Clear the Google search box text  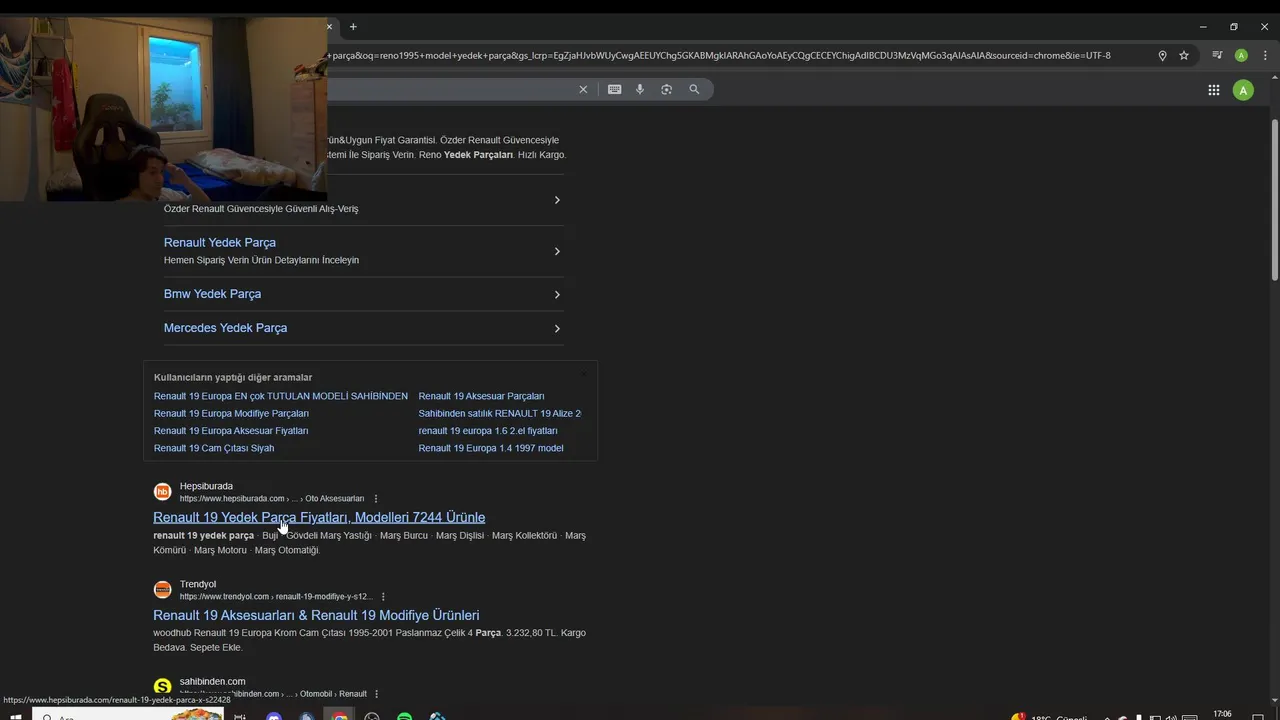coord(583,90)
